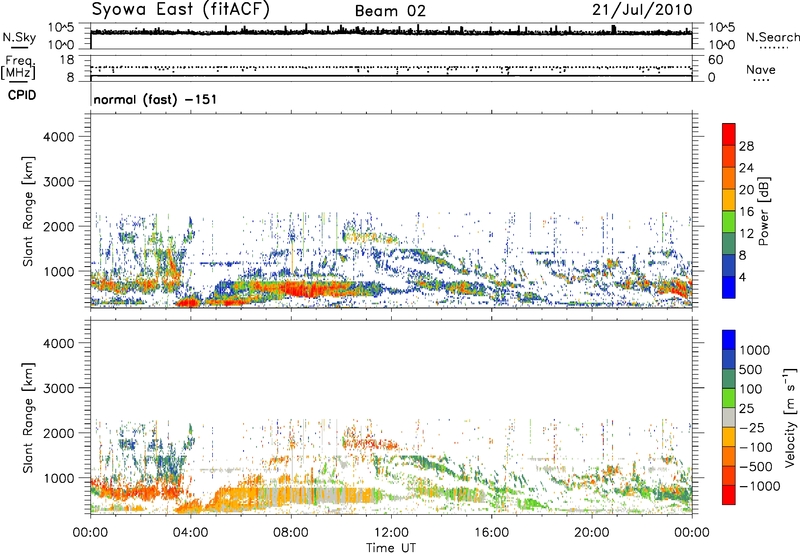Select the "Time UT" axis label
This screenshot has width=800, height=554.
[x=391, y=548]
